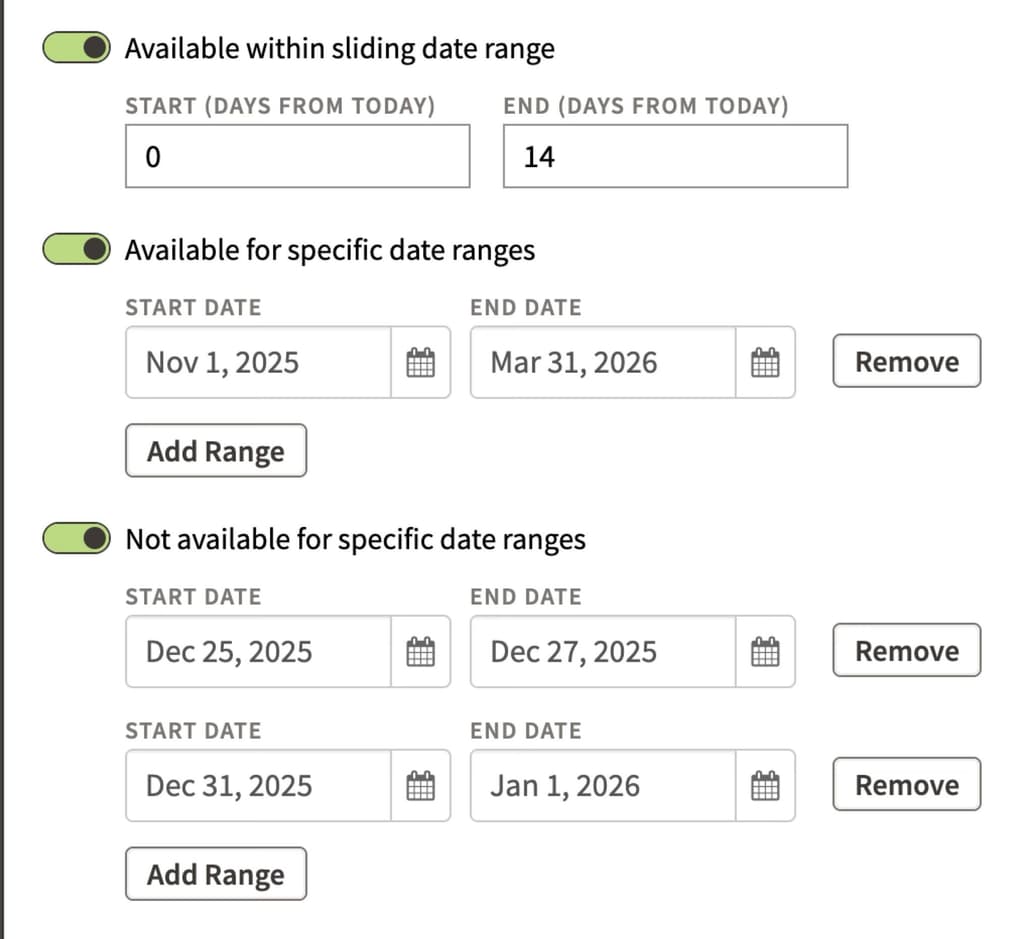
Task: Click the Jan 1, 2026 end date field
Action: tap(600, 786)
